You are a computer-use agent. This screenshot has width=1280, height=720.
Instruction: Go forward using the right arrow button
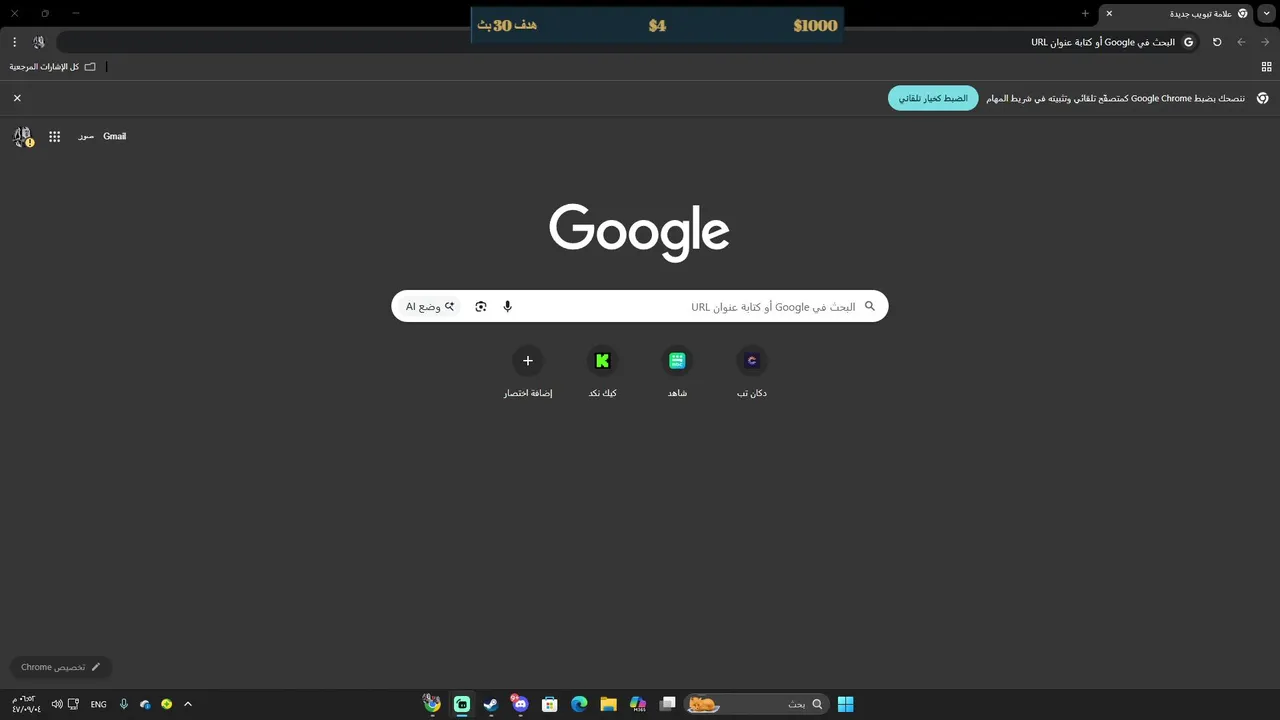pos(1266,42)
